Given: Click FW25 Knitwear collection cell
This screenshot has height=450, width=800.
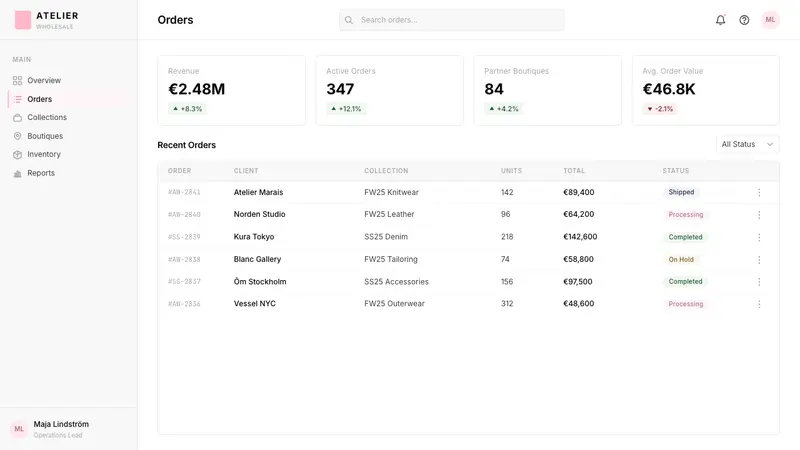Looking at the screenshot, I should 391,192.
